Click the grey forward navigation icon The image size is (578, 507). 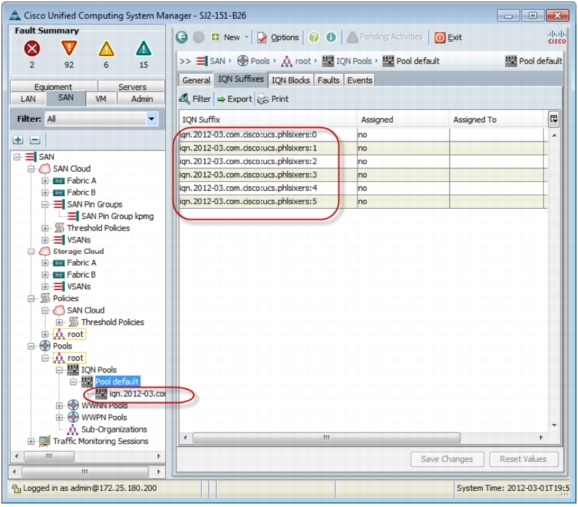[x=199, y=37]
